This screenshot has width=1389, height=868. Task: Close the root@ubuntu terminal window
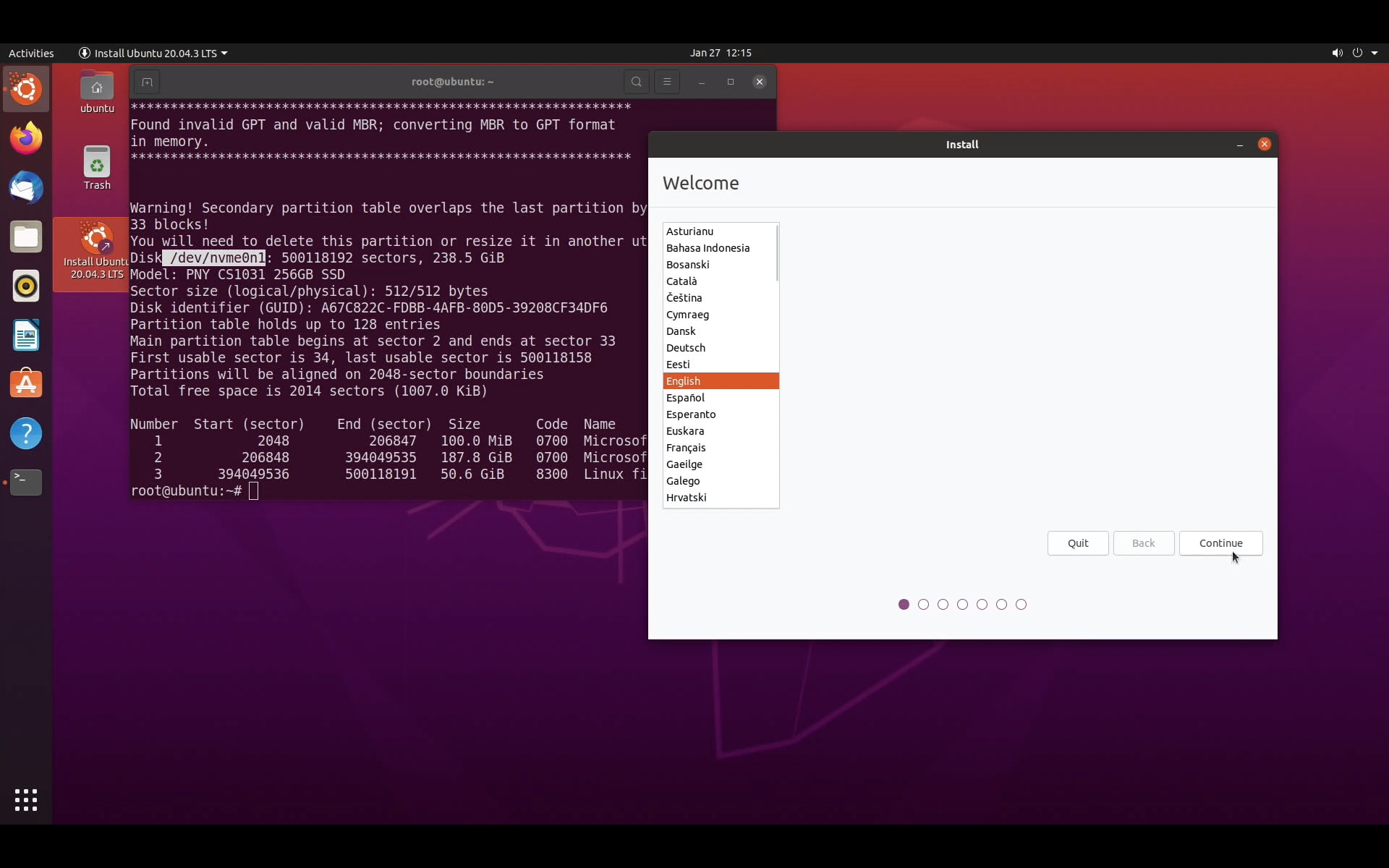tap(760, 82)
